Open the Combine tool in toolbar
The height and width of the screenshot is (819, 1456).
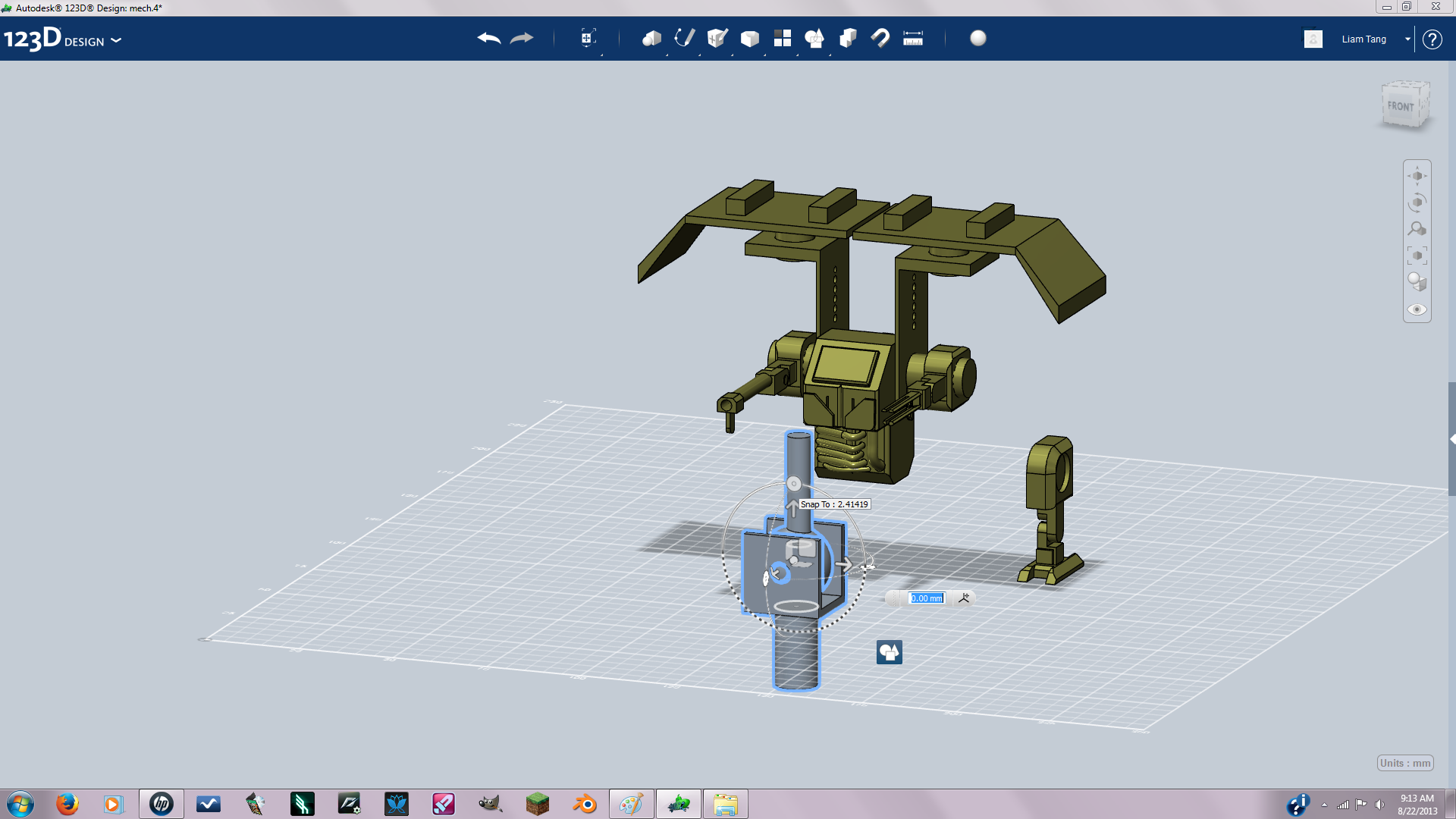coord(848,38)
